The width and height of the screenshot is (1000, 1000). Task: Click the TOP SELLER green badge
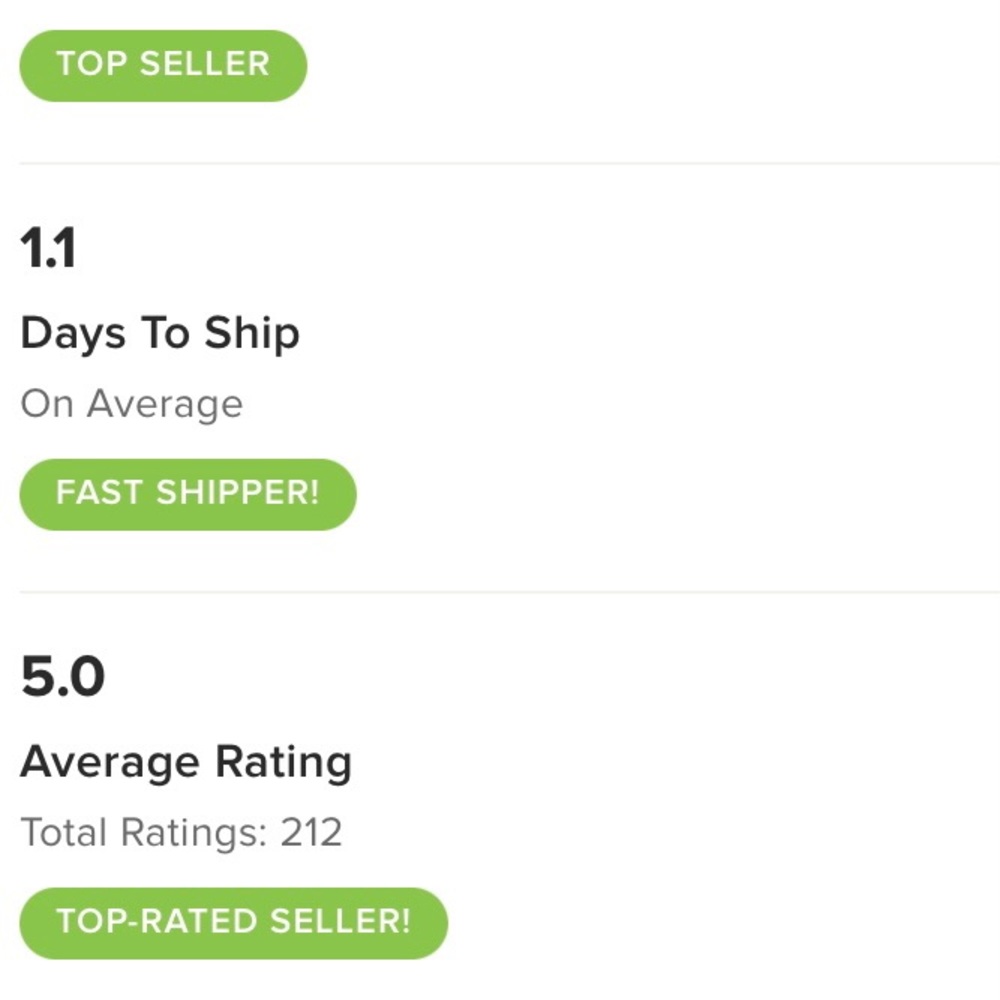pos(163,65)
